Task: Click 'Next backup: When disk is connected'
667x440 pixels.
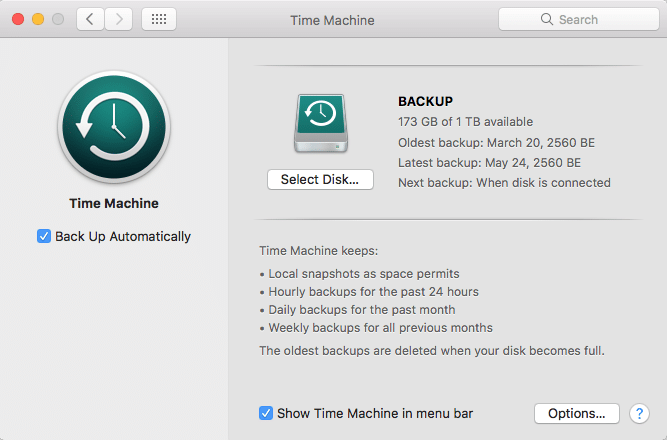Action: pyautogui.click(x=504, y=183)
